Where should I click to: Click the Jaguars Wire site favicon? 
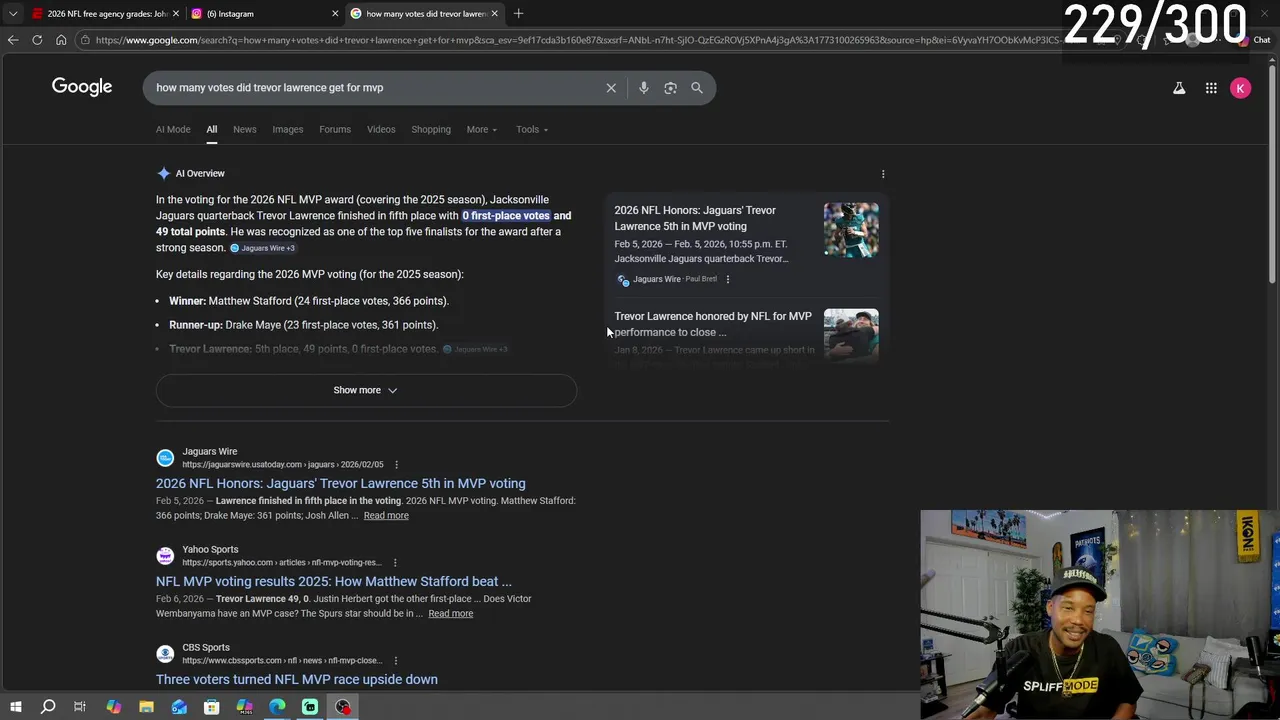click(x=165, y=458)
